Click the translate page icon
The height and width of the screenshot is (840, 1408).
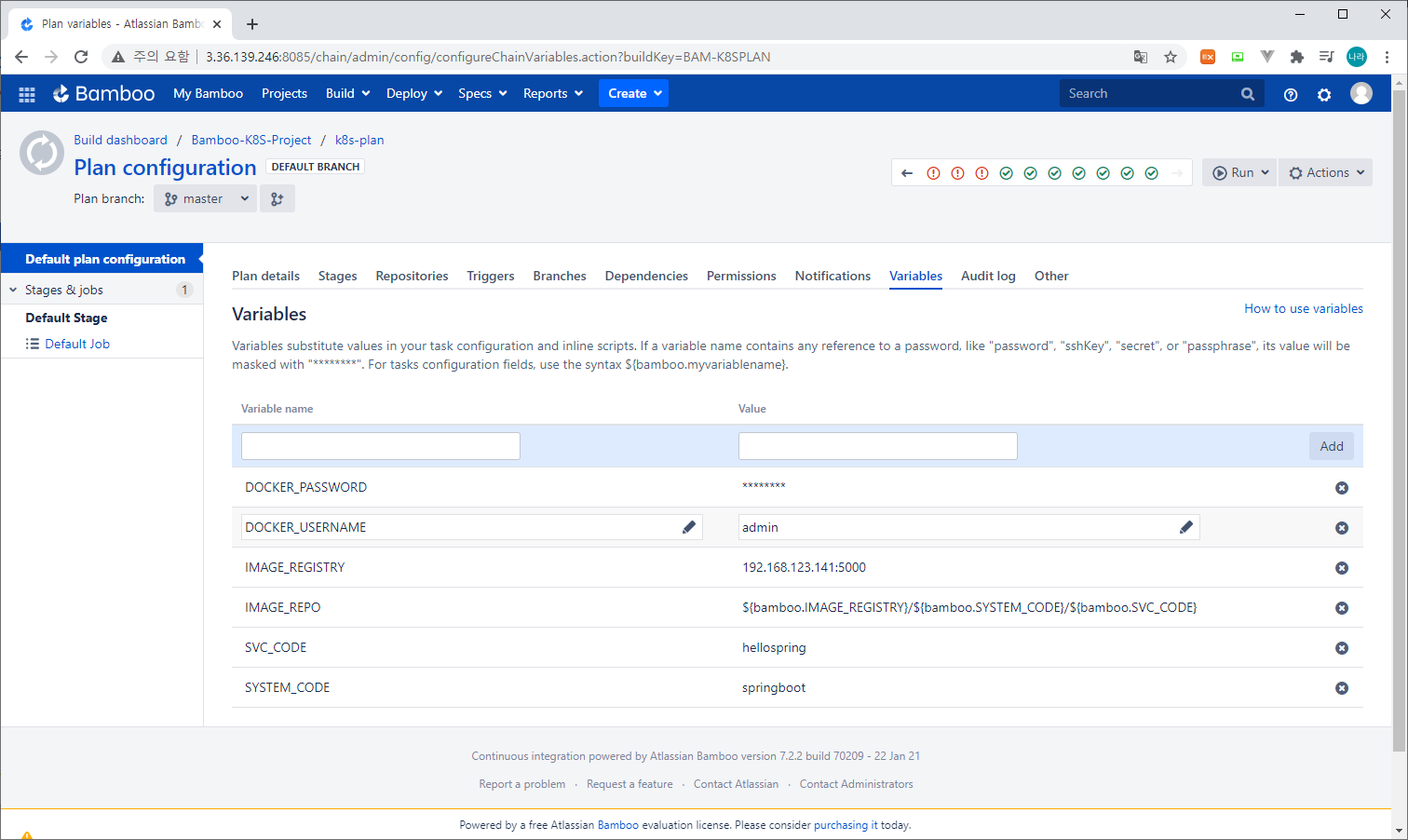click(1141, 57)
